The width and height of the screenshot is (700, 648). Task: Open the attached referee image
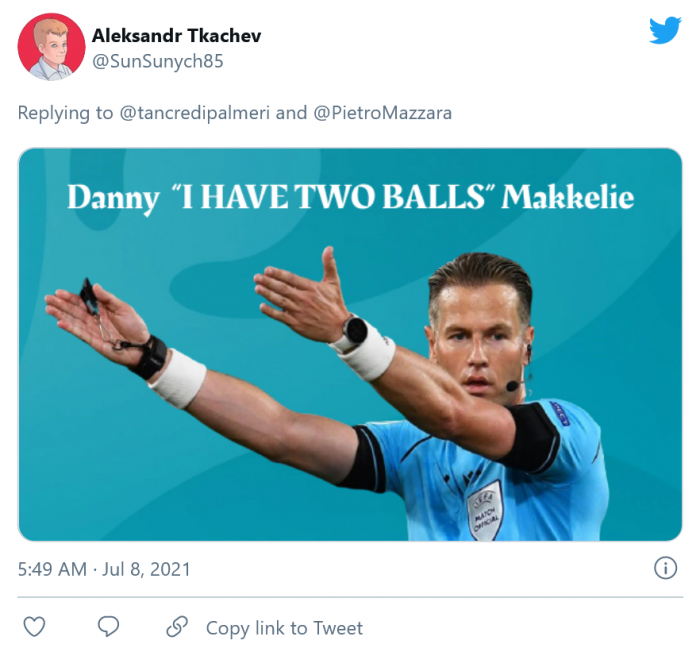(350, 400)
